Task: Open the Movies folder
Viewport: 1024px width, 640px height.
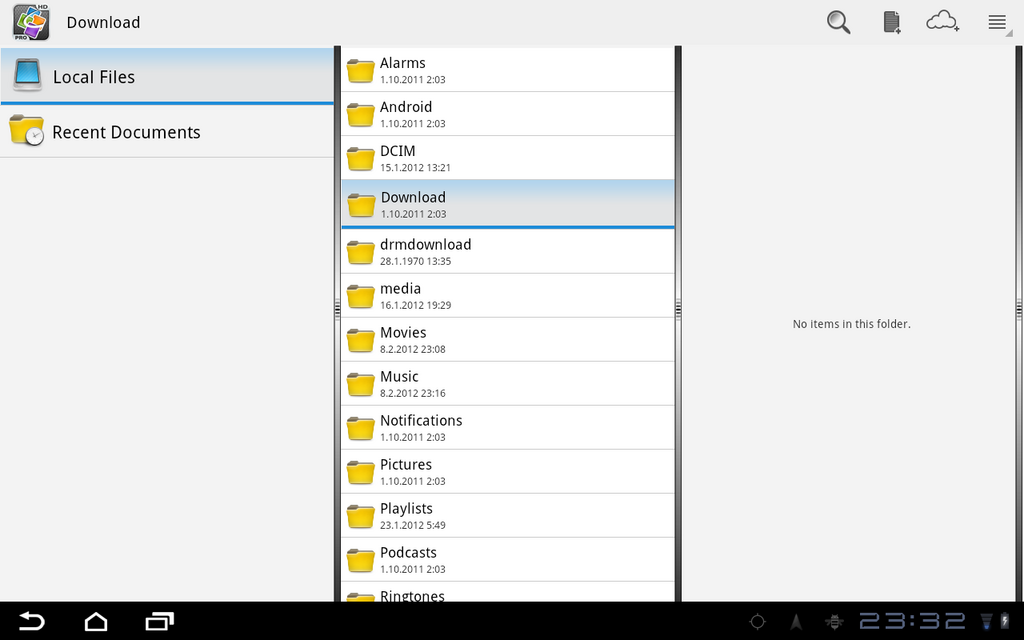Action: (x=508, y=340)
